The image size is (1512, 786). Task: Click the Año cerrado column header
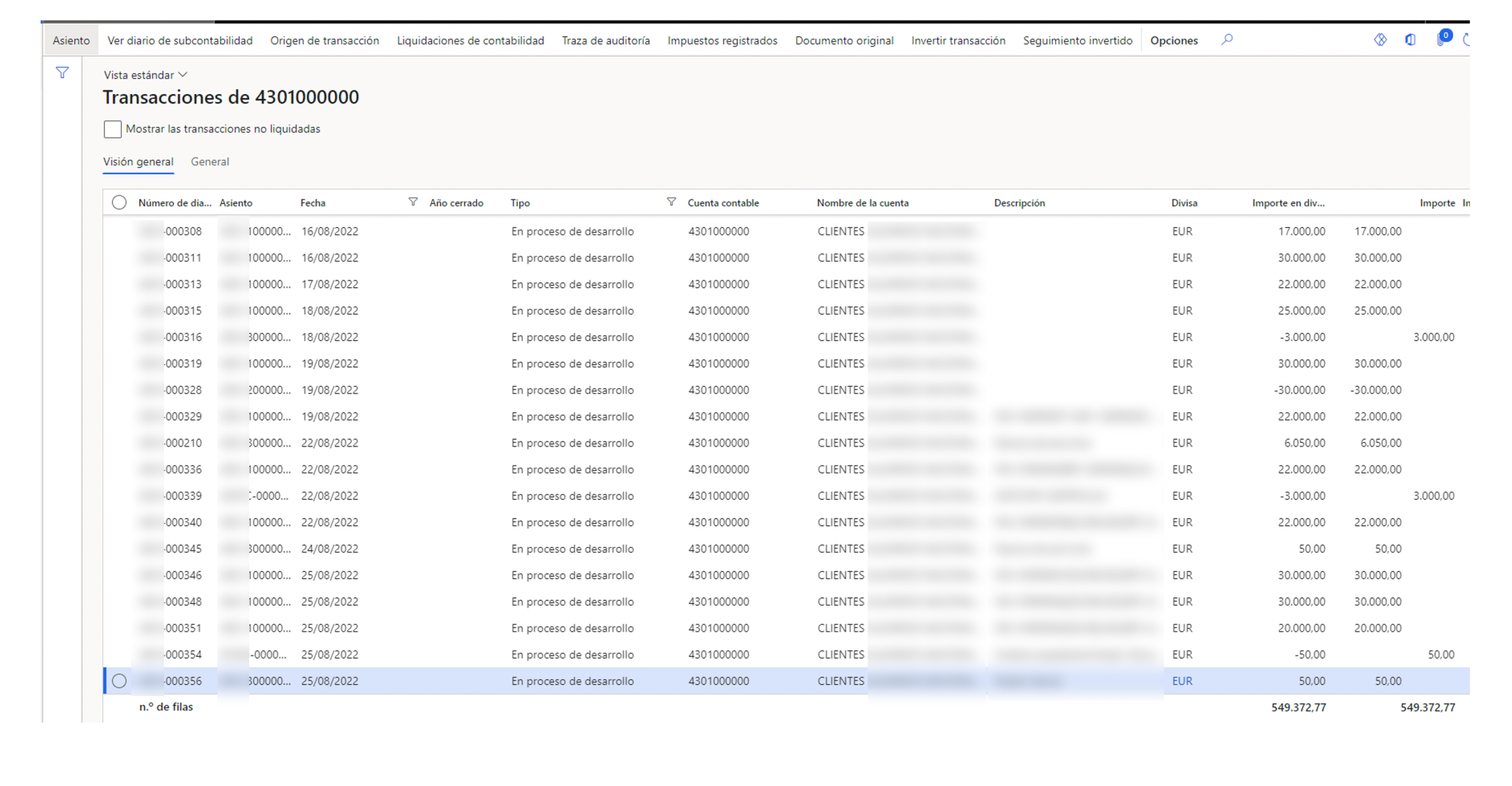(456, 203)
